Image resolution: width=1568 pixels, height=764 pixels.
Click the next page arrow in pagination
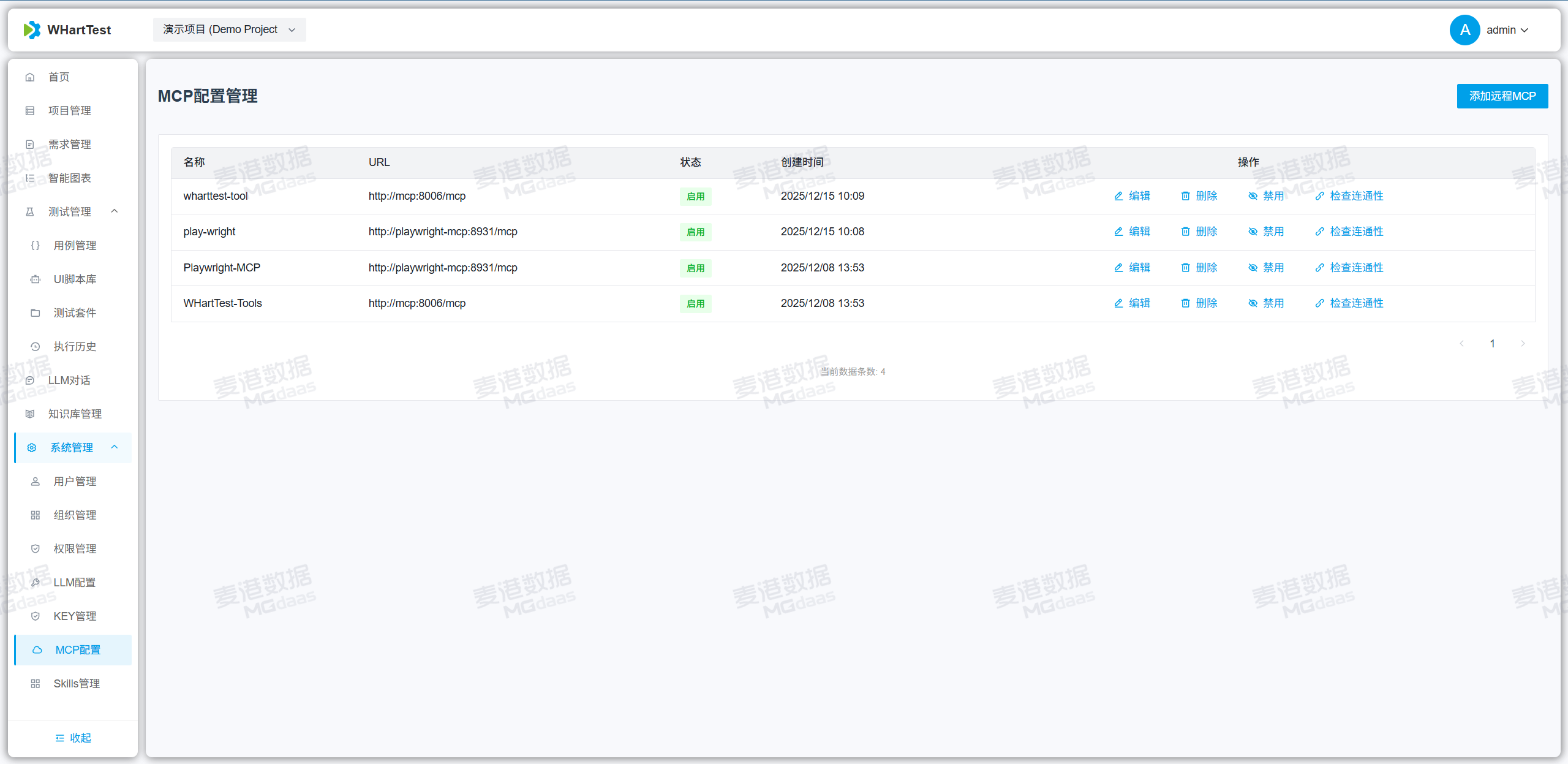[1523, 344]
